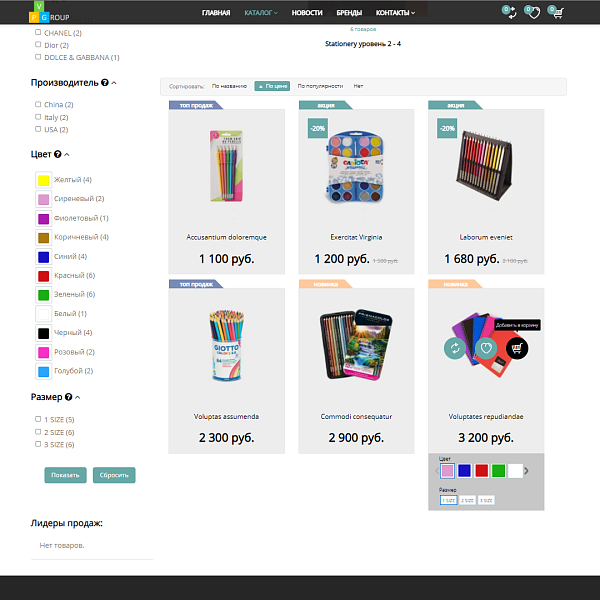Open the compare list icon in header
This screenshot has width=600, height=600.
[x=509, y=12]
